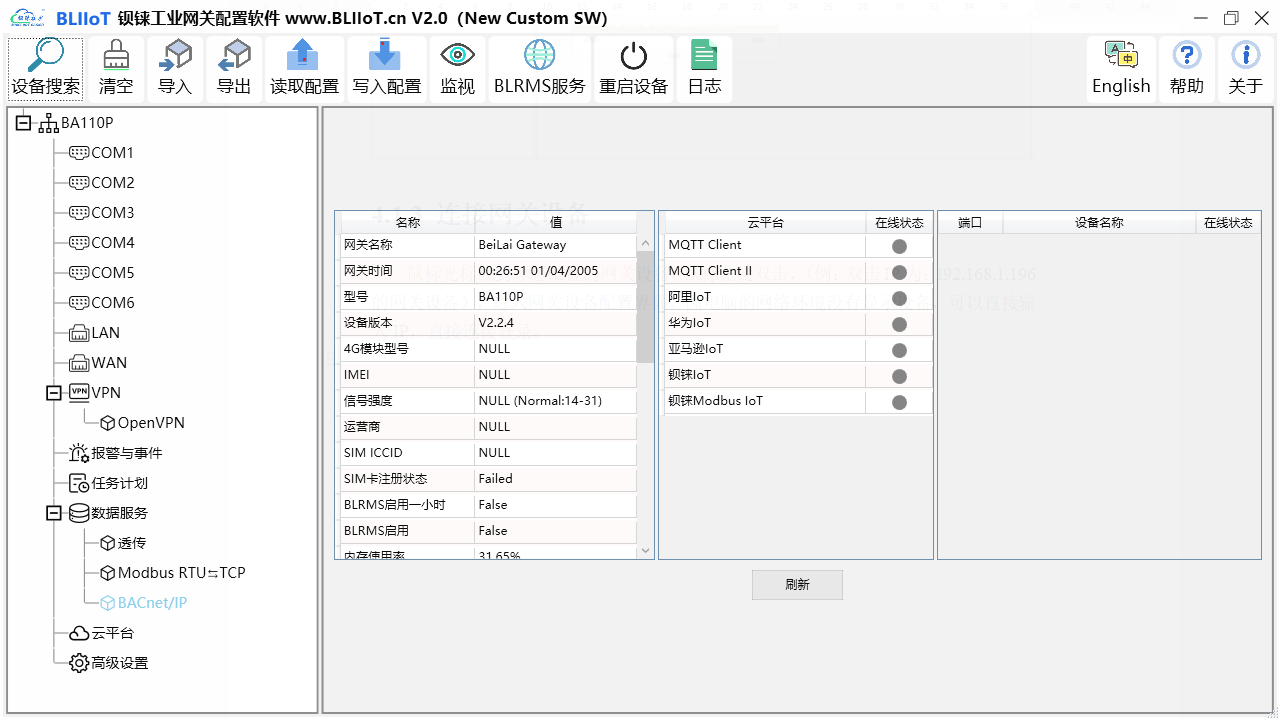Clear the device list with 清空

coord(115,67)
